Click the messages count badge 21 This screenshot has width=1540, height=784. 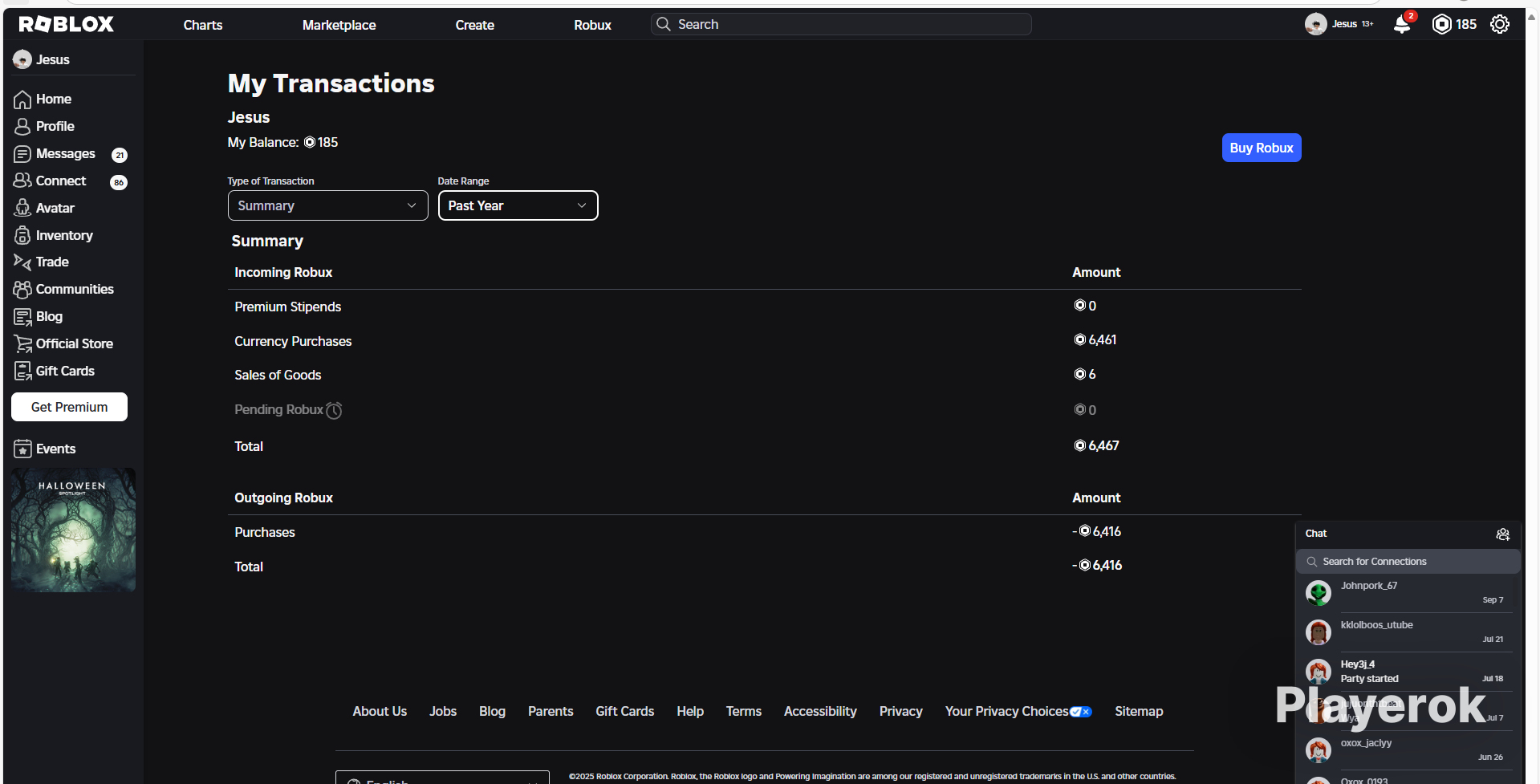120,155
